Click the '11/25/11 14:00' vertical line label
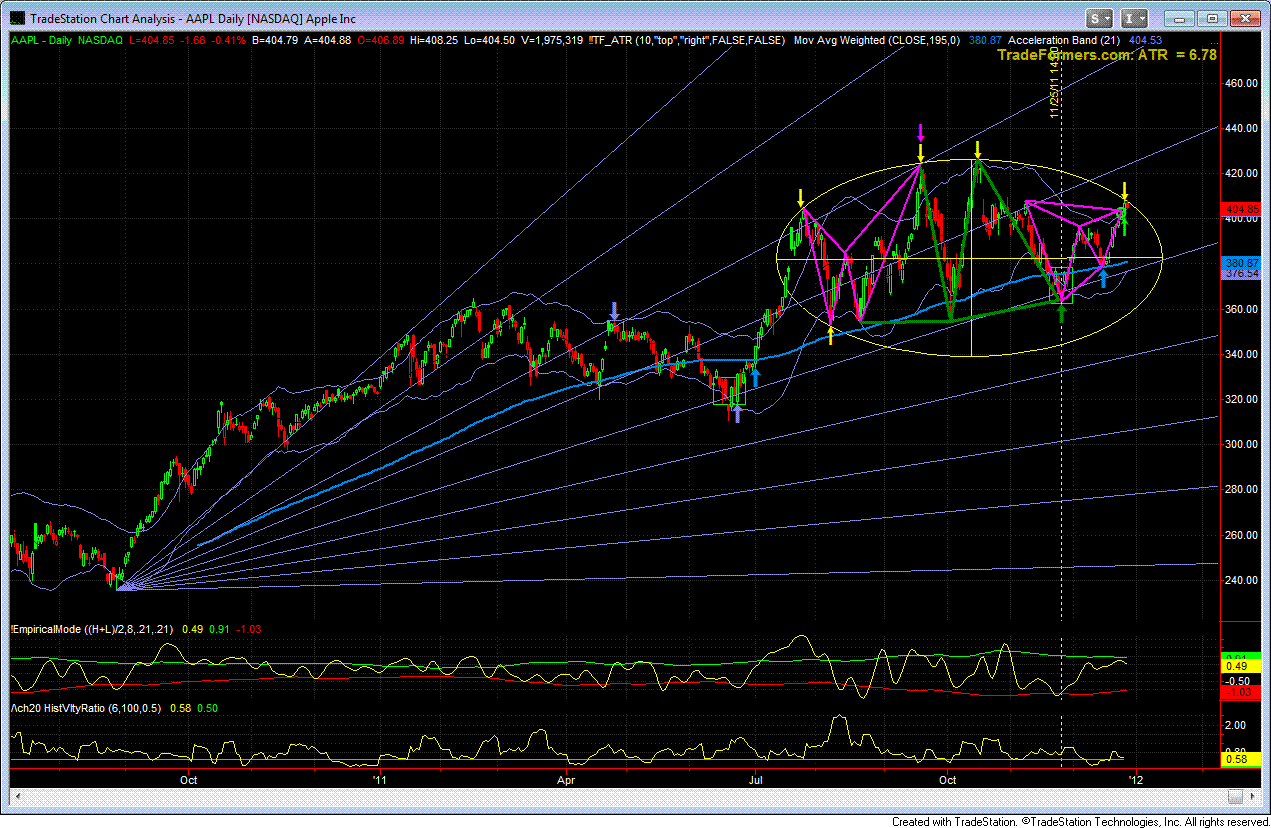The height and width of the screenshot is (828, 1271). tap(1055, 84)
